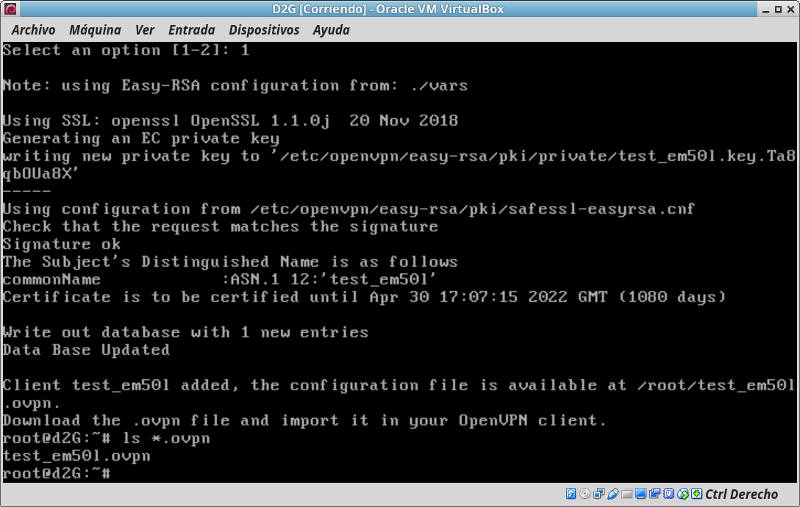Click the 'Using configuration from' safessl-easyrsa.cnf line
This screenshot has width=800, height=507.
348,209
